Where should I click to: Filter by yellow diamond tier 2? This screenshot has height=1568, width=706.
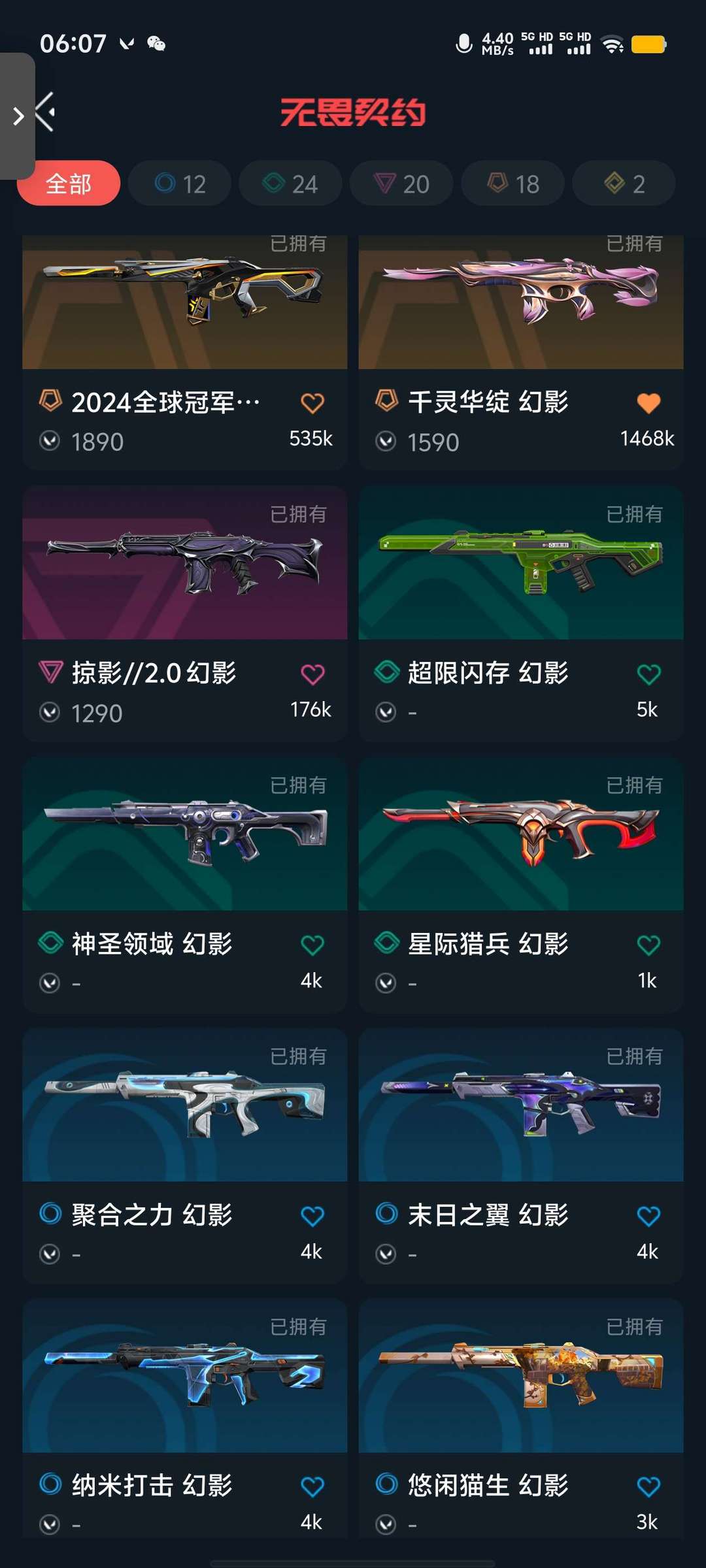(624, 184)
